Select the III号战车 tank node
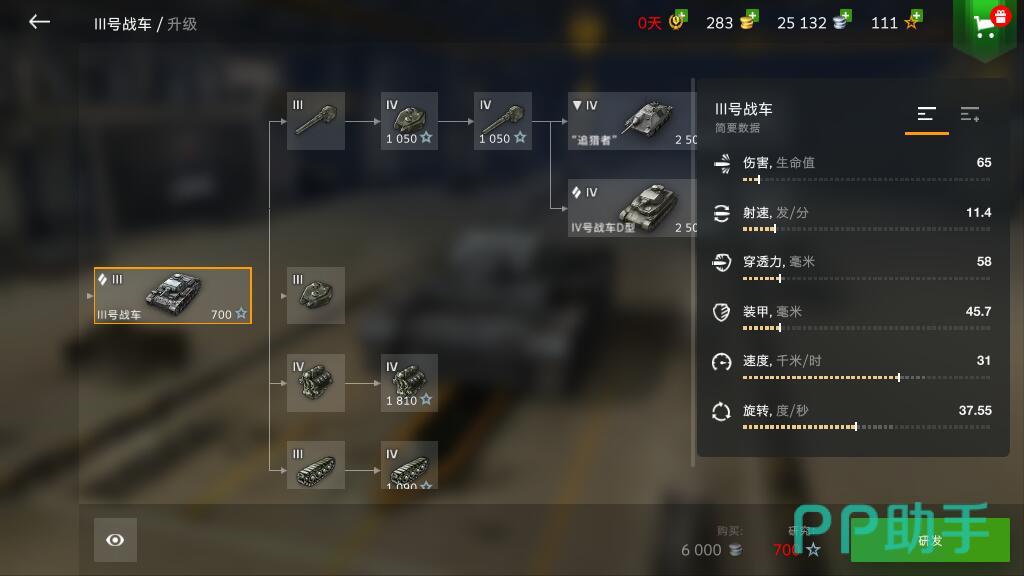The width and height of the screenshot is (1024, 576). click(172, 295)
